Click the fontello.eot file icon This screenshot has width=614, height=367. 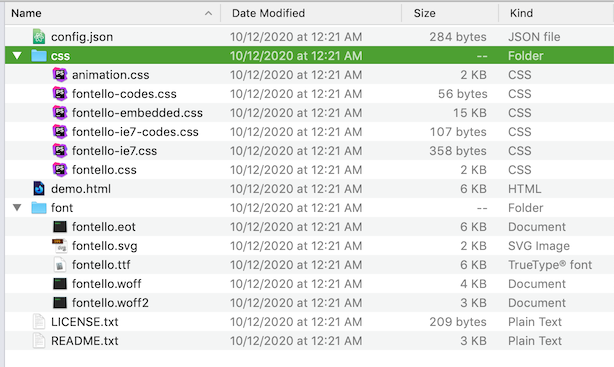60,226
